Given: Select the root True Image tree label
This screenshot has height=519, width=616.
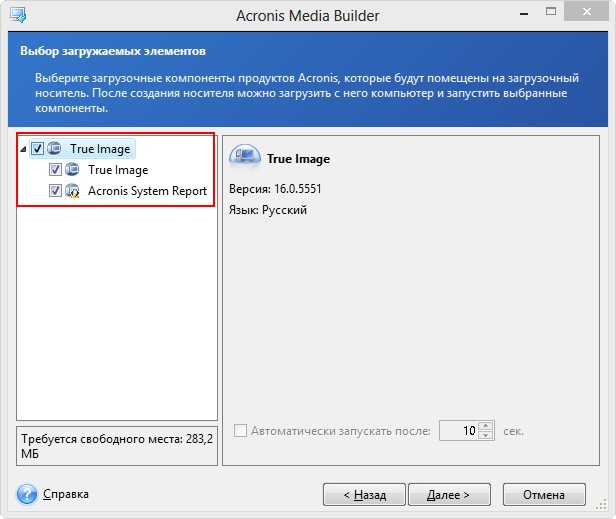Looking at the screenshot, I should coord(100,149).
